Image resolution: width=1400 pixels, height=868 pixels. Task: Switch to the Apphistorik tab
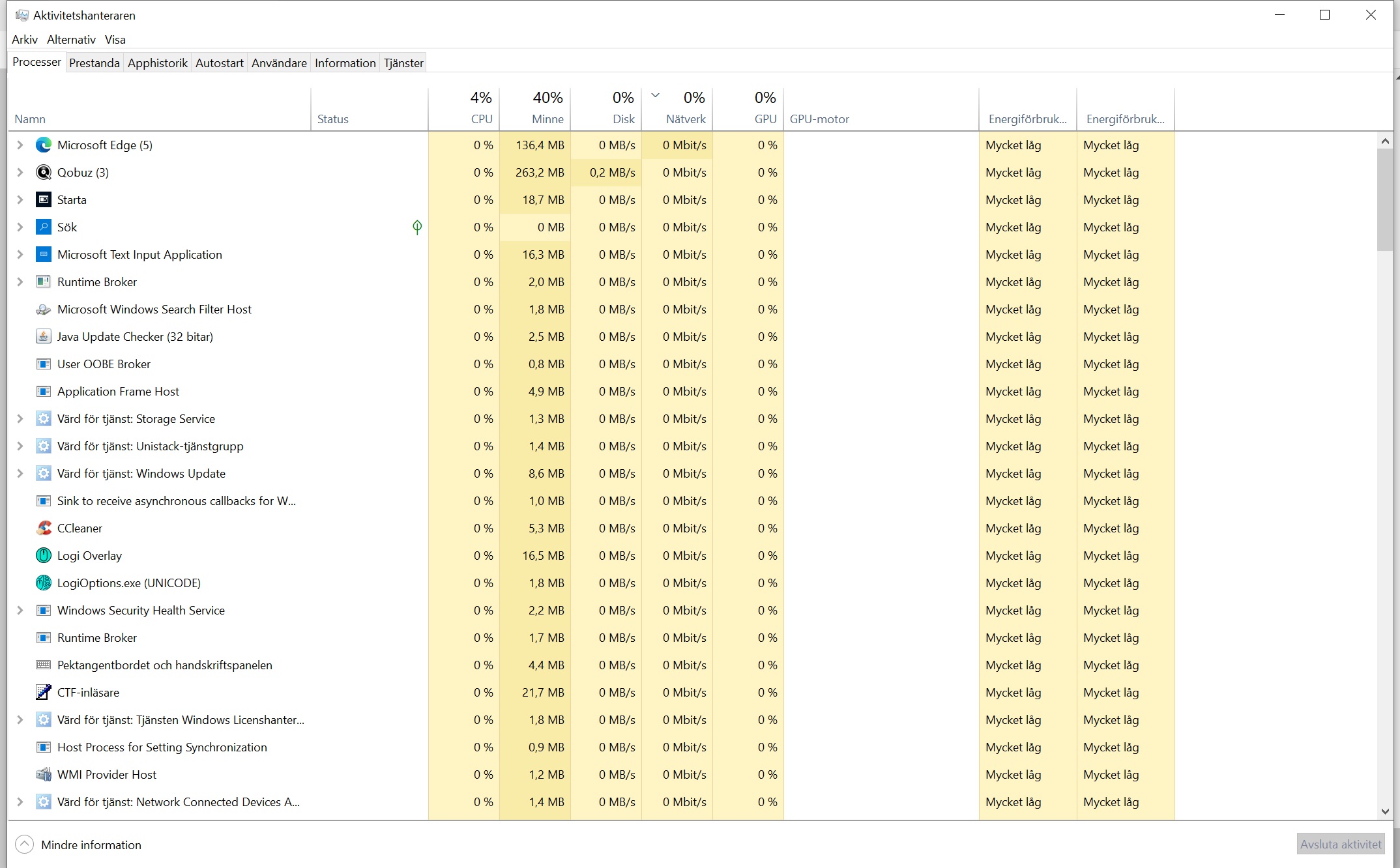[158, 63]
